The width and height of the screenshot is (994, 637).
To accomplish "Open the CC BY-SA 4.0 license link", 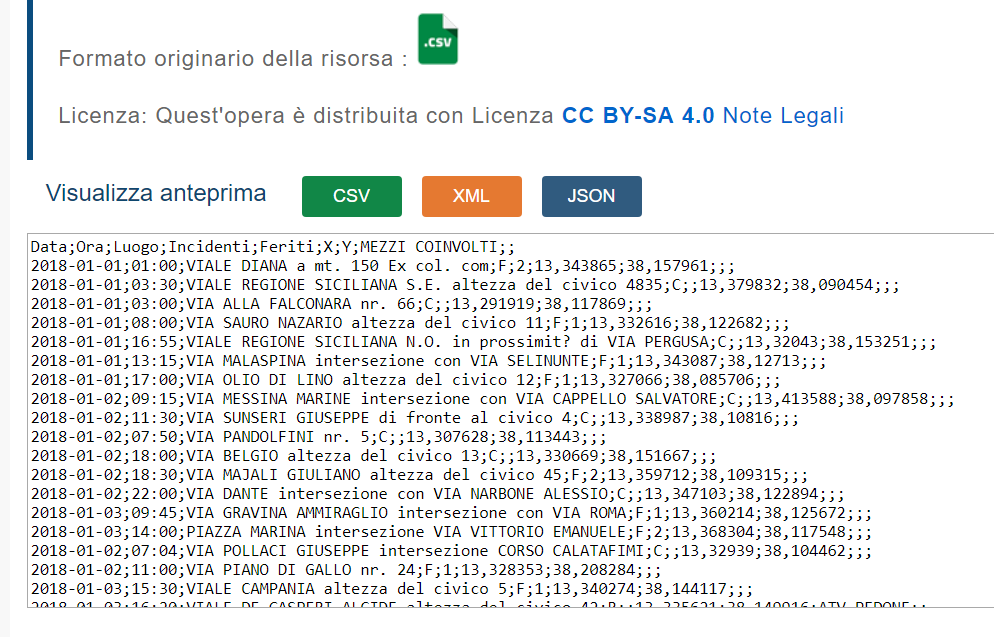I will pyautogui.click(x=638, y=116).
